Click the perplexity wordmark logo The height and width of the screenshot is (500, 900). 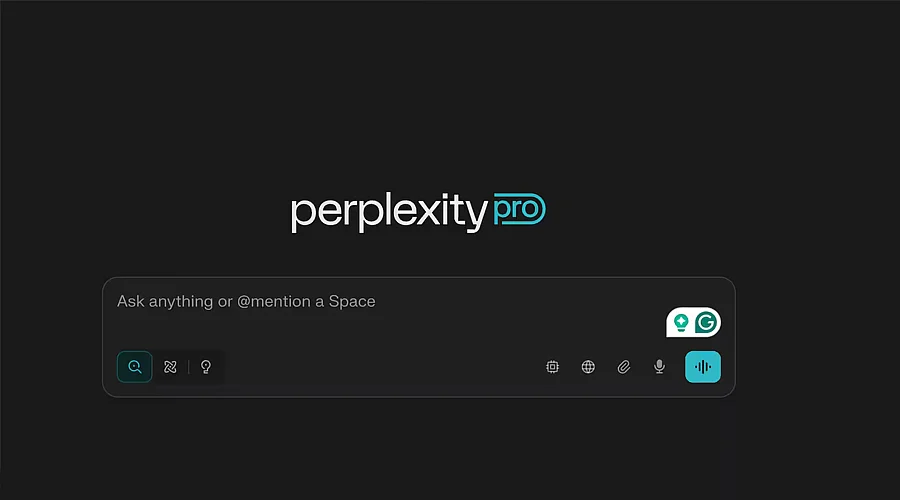tap(389, 212)
